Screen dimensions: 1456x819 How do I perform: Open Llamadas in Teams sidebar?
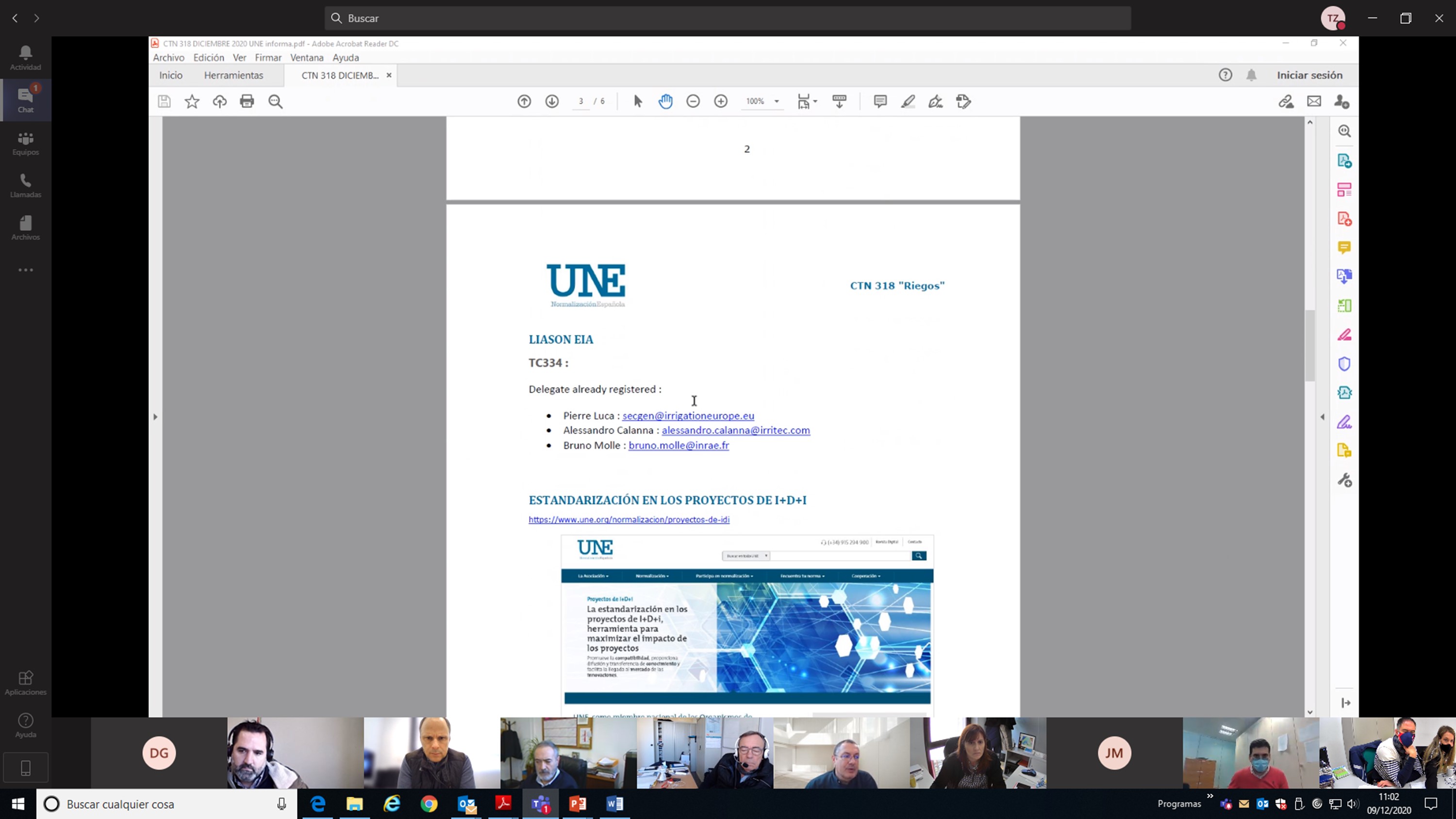point(25,185)
